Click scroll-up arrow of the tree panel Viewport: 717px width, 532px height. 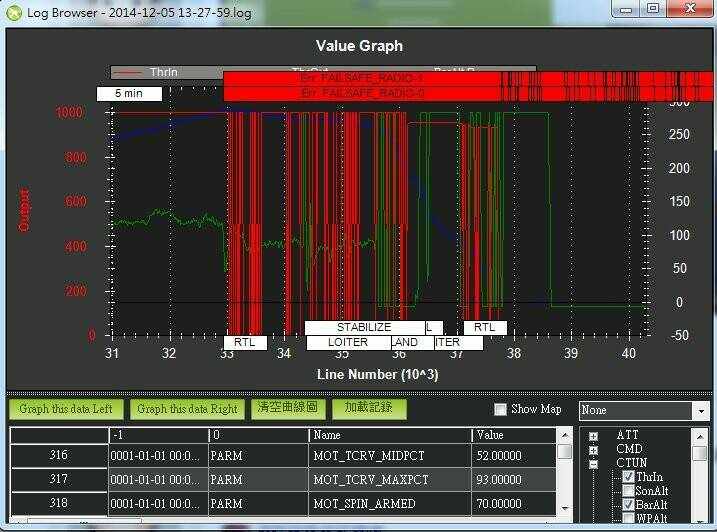pyautogui.click(x=699, y=436)
